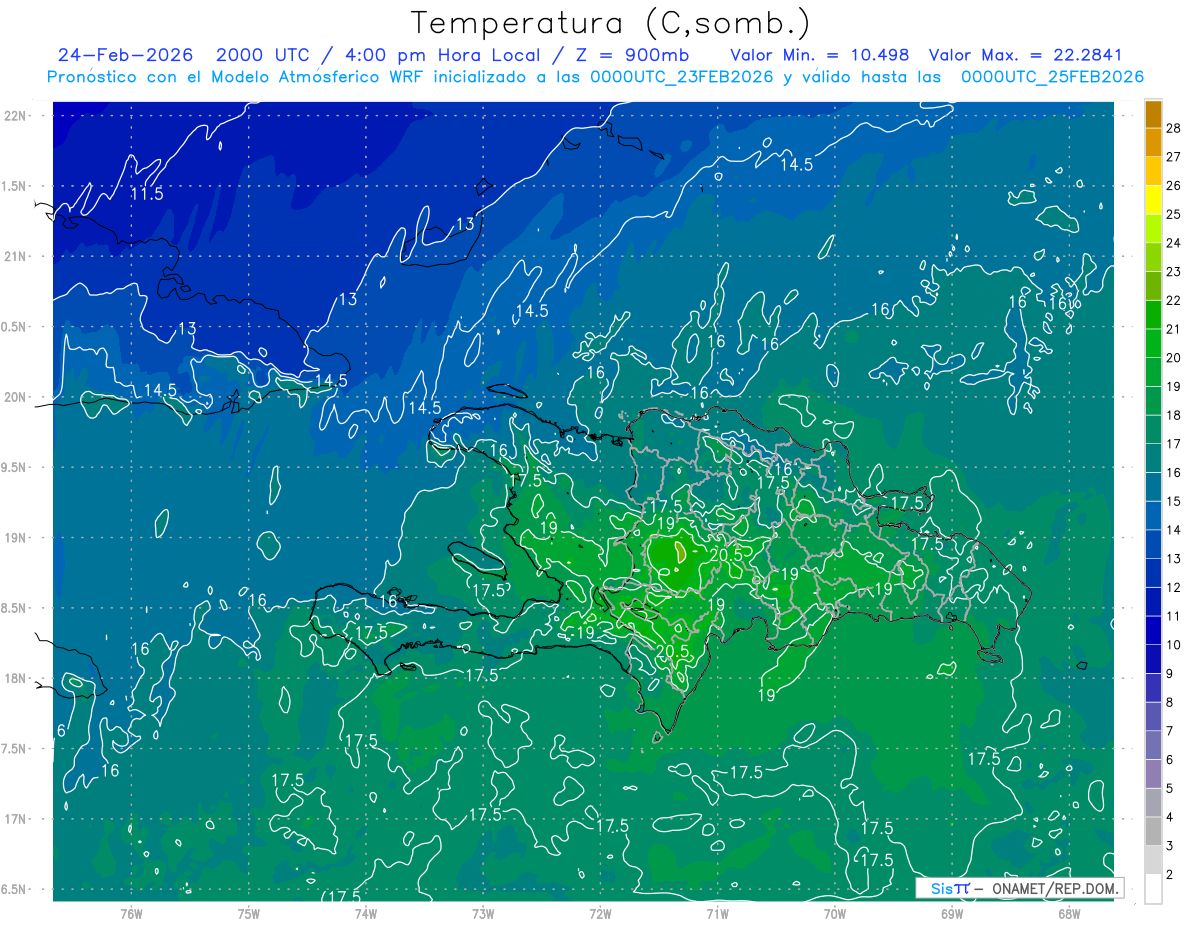
Task: Click the "75W" longitude axis label
Action: coord(249,914)
